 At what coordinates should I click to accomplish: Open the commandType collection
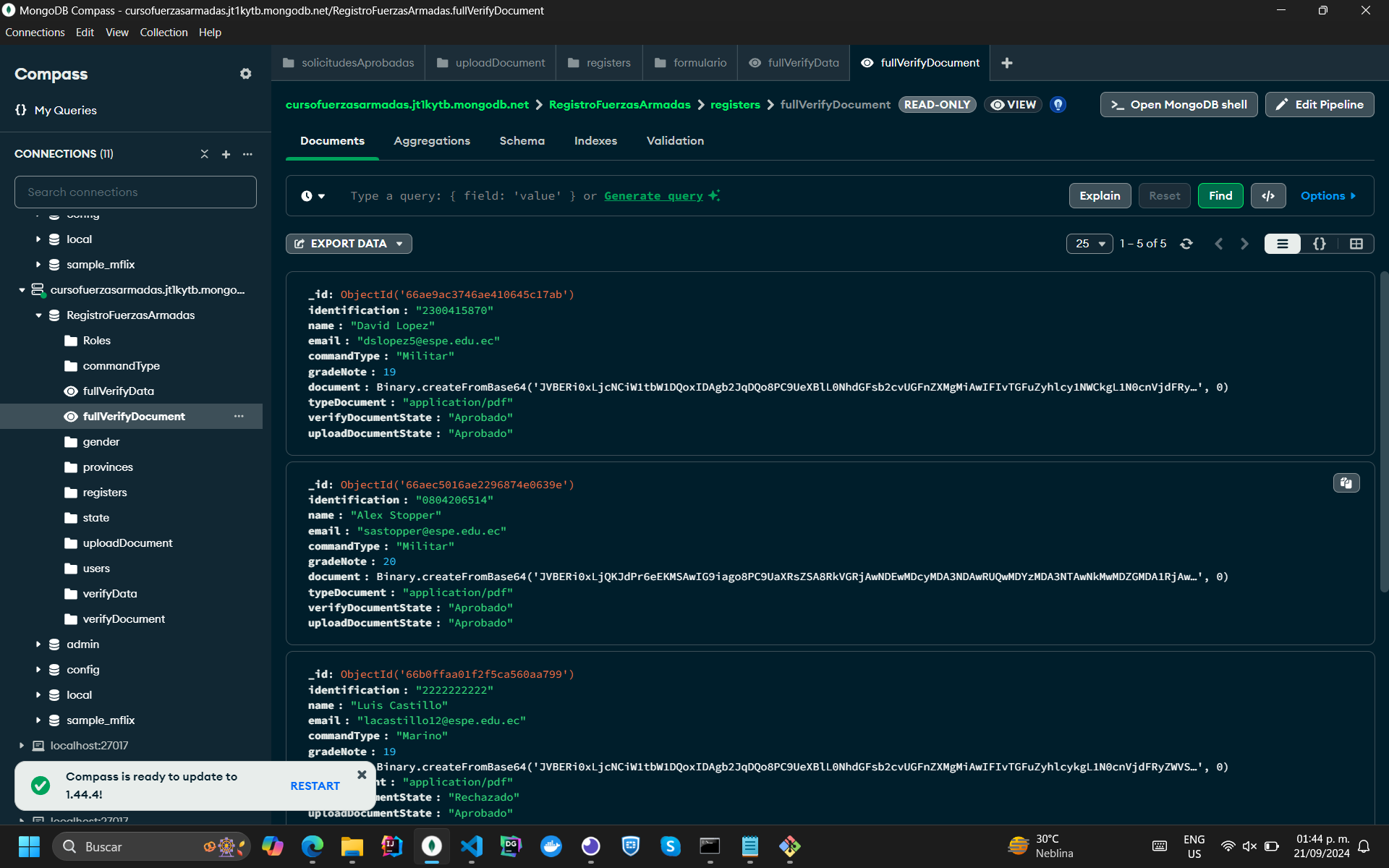tap(121, 366)
